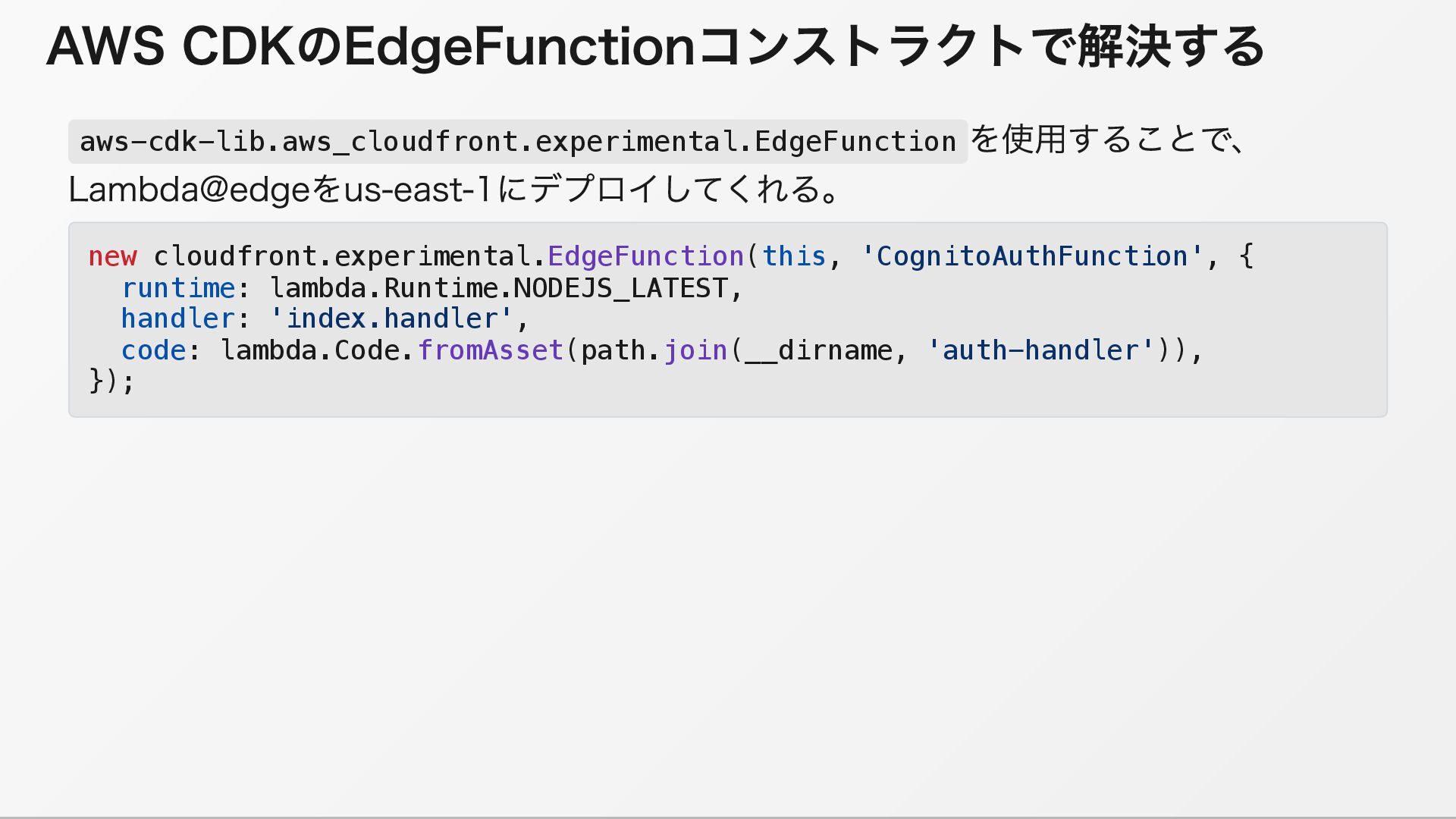Click the slide title mentioning EdgeFunction construct

[655, 47]
